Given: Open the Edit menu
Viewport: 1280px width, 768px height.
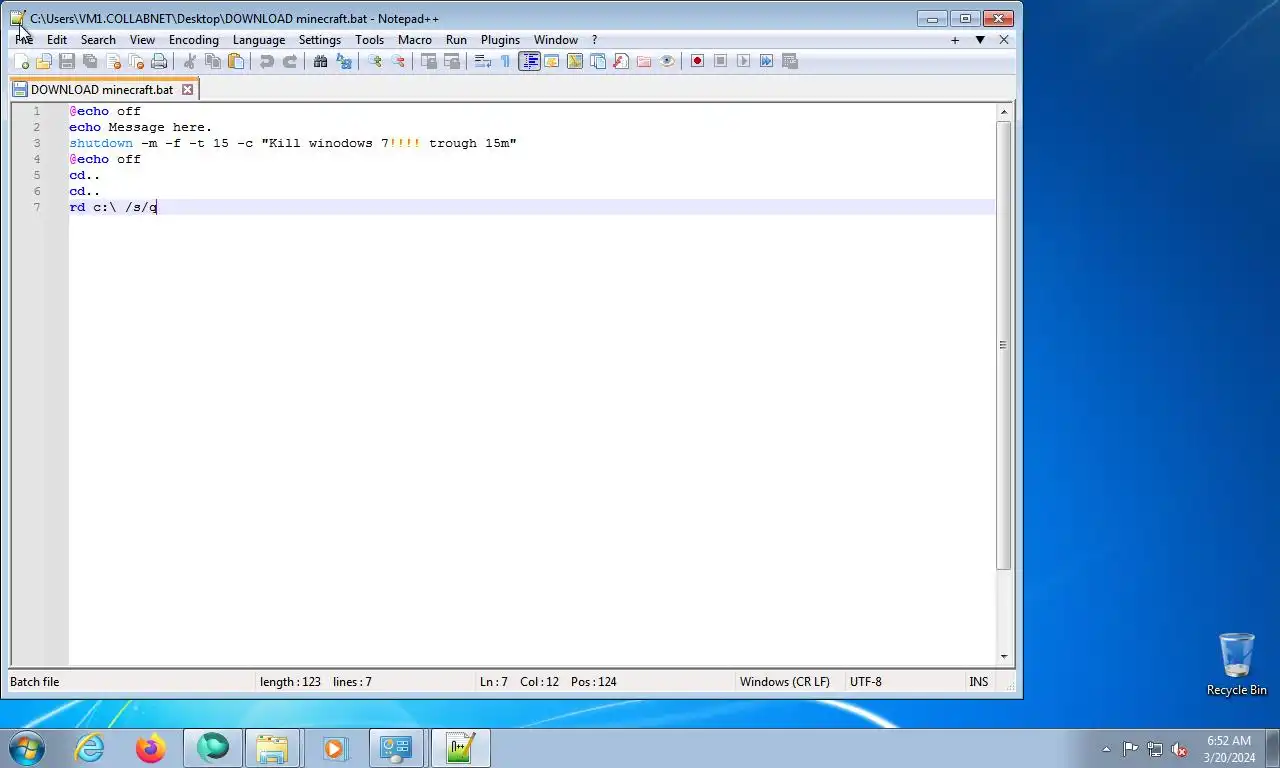Looking at the screenshot, I should coord(57,40).
